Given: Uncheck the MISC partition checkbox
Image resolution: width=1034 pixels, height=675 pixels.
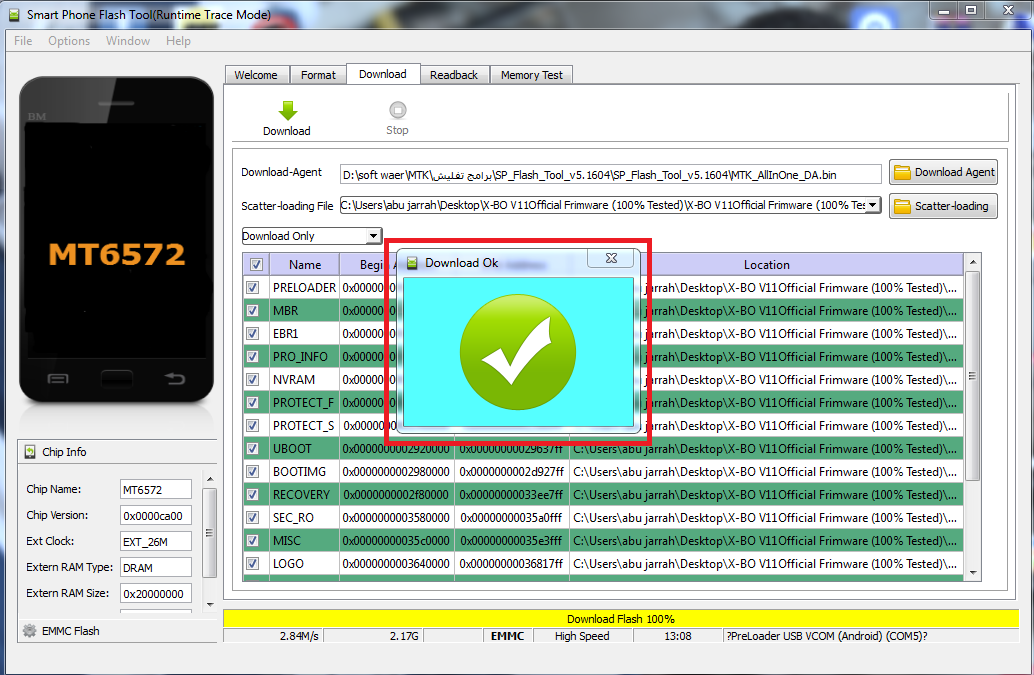Looking at the screenshot, I should tap(253, 541).
